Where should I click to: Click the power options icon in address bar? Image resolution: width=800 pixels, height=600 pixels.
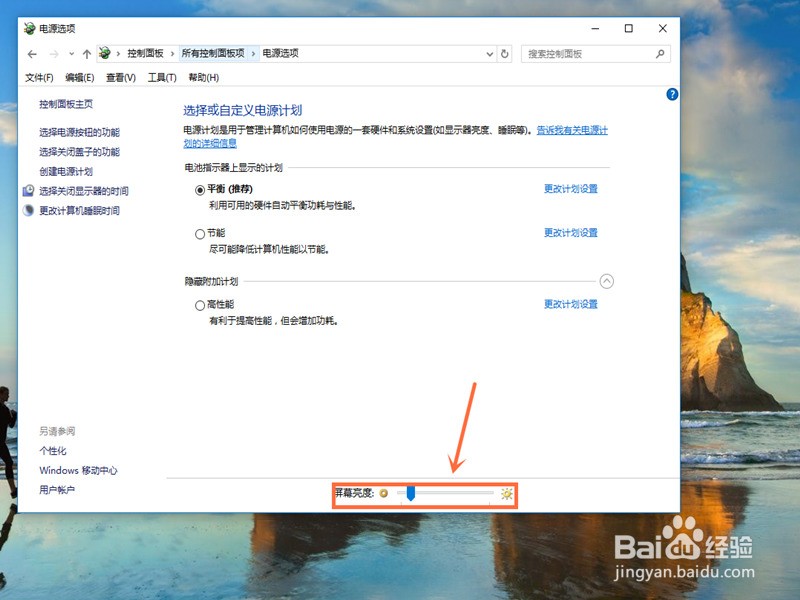[104, 54]
